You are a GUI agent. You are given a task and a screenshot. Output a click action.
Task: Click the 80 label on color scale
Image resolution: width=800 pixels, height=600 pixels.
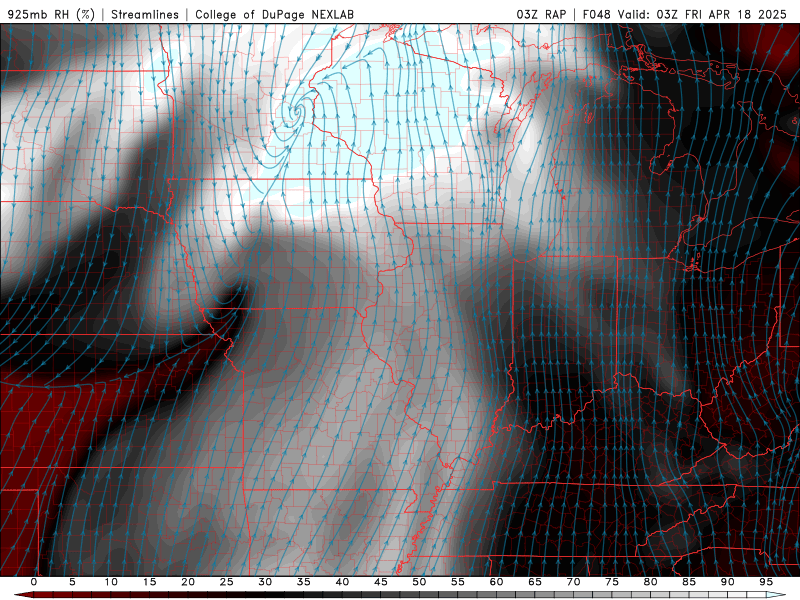(650, 582)
